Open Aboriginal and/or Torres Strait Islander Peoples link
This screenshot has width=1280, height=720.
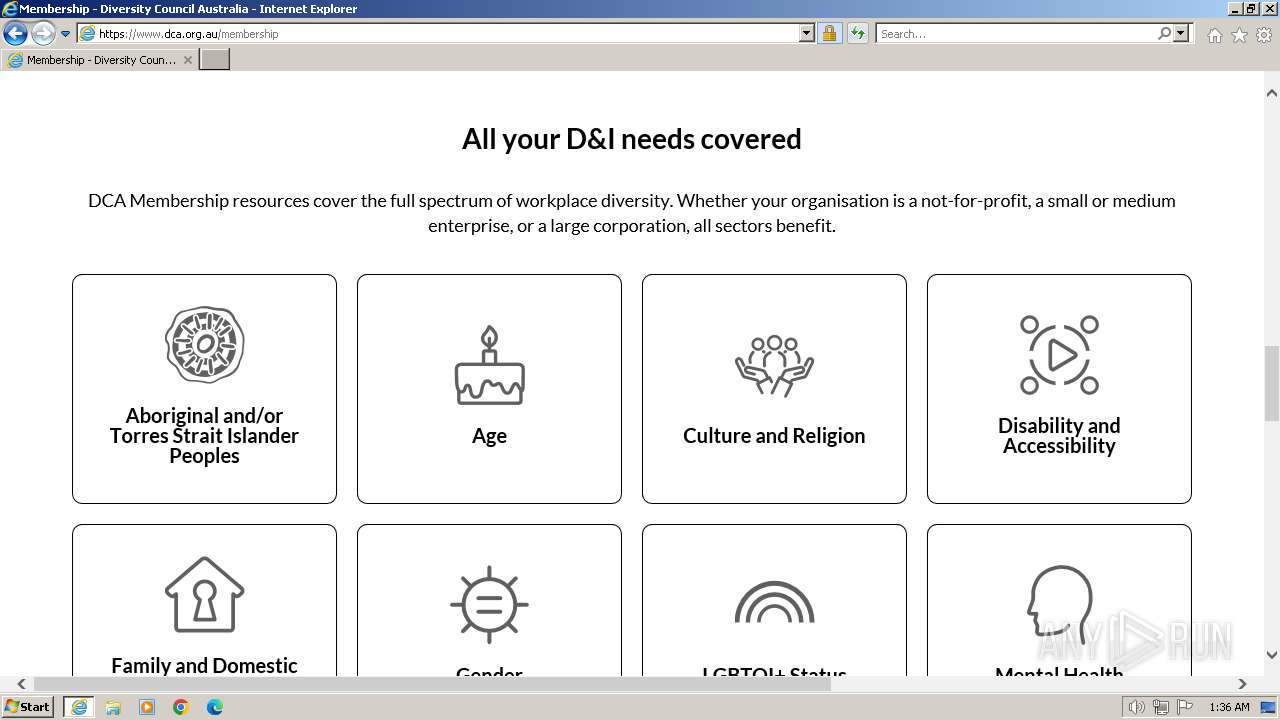click(204, 436)
